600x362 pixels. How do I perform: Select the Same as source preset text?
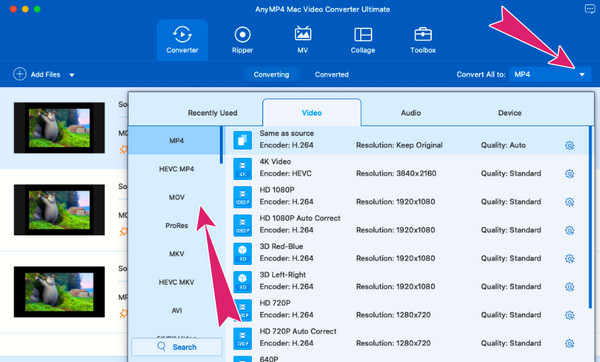[287, 133]
